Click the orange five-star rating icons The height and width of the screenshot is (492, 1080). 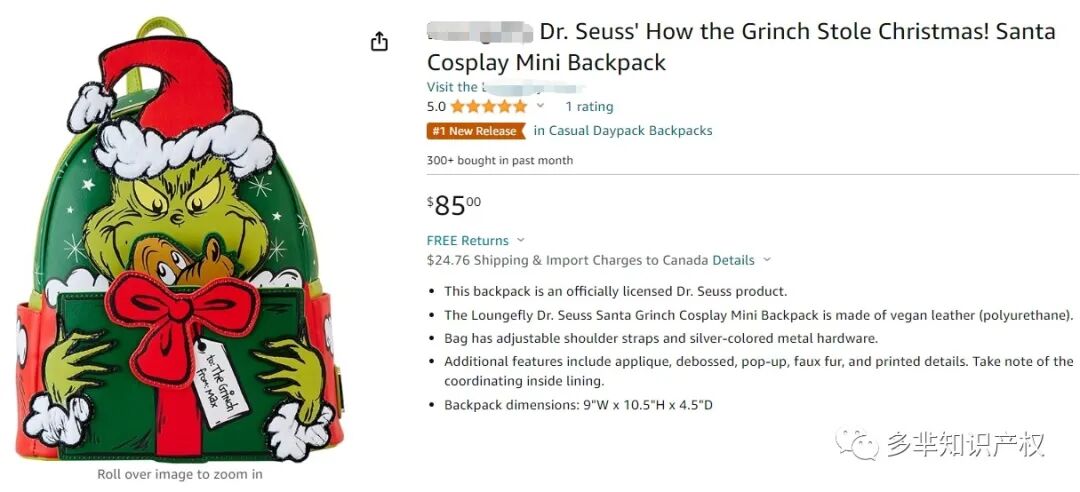coord(489,107)
